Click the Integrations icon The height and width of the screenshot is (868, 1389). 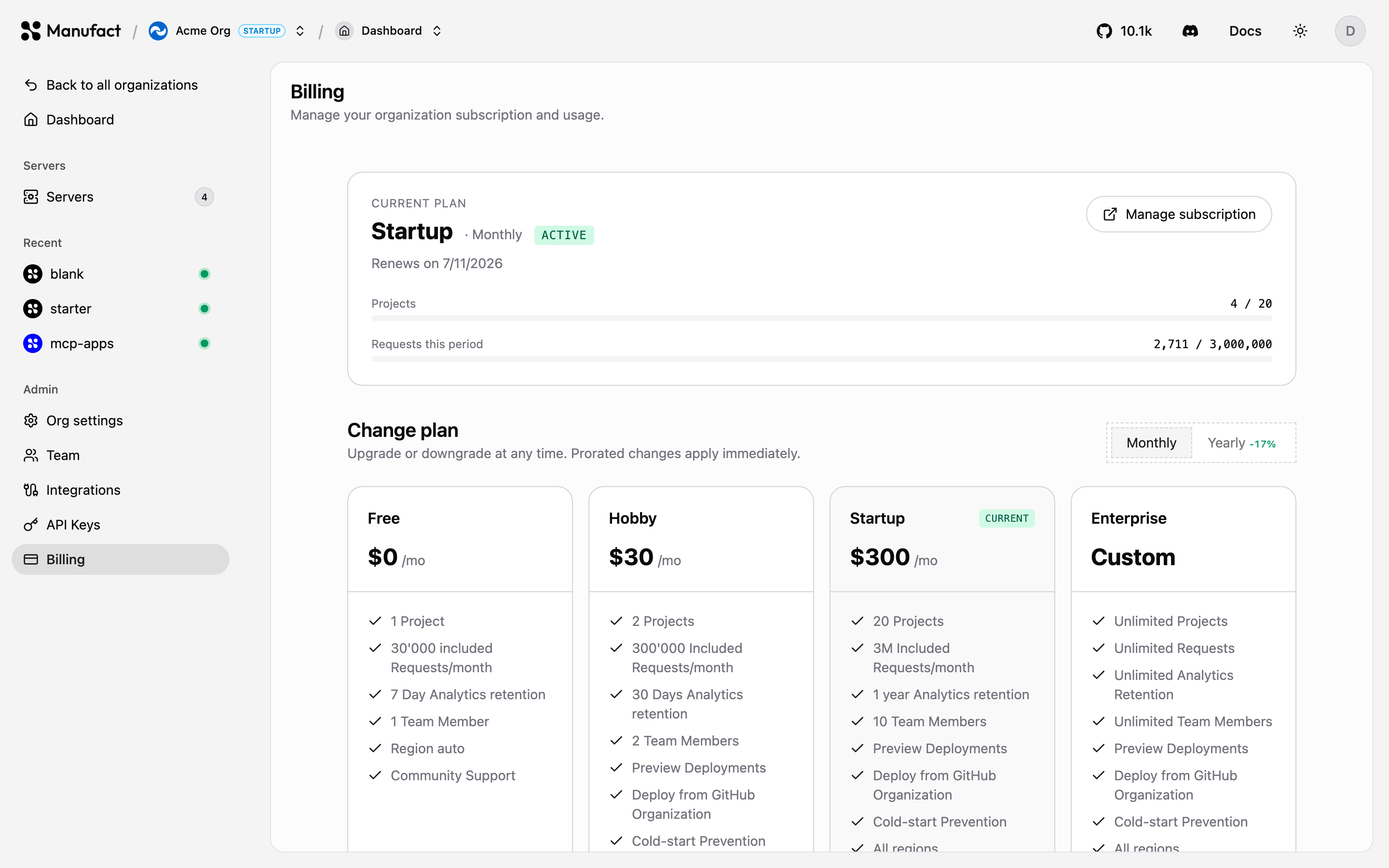31,489
